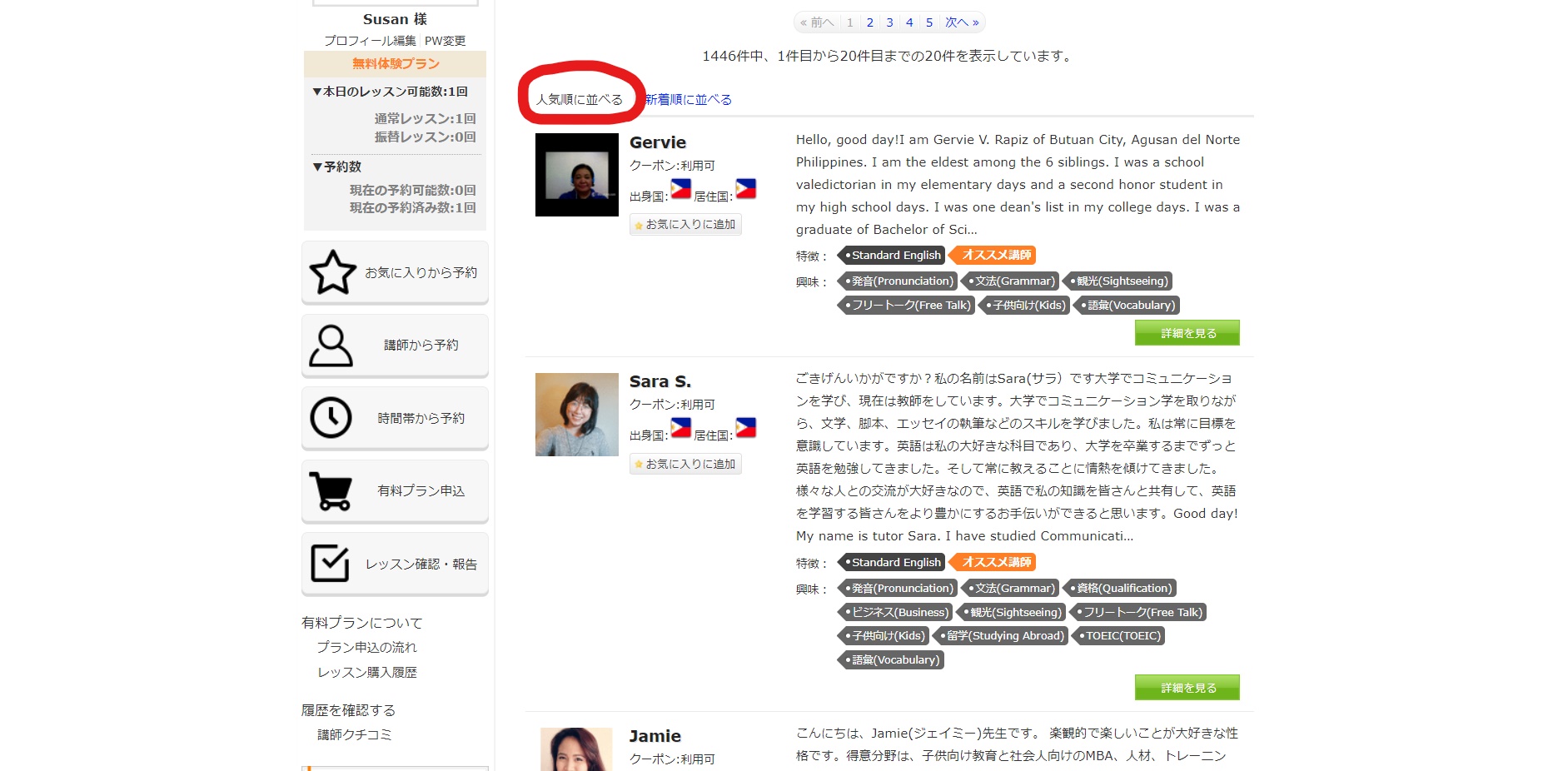Click the checkmark lesson confirmation icon
The width and height of the screenshot is (1568, 771).
point(331,564)
